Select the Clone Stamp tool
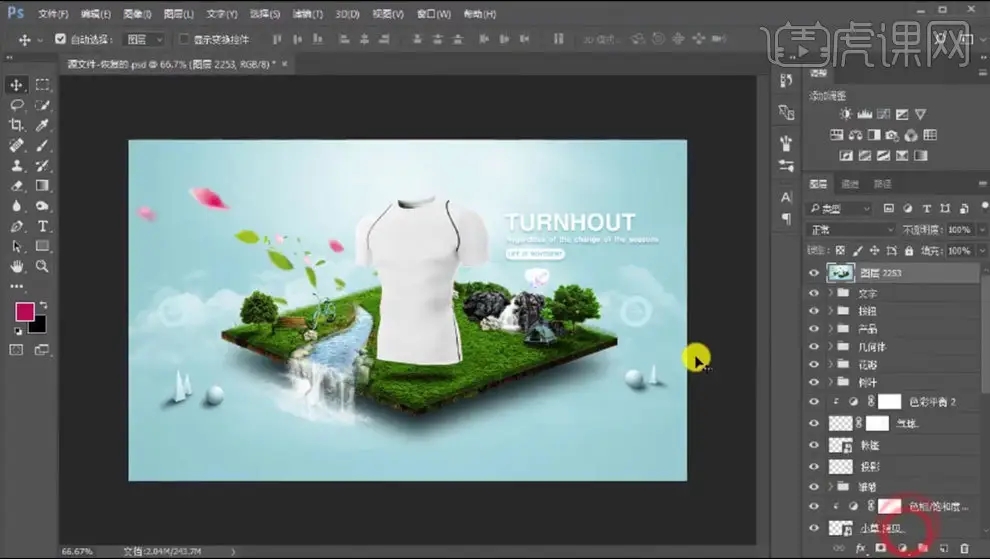Viewport: 990px width, 559px height. (16, 165)
